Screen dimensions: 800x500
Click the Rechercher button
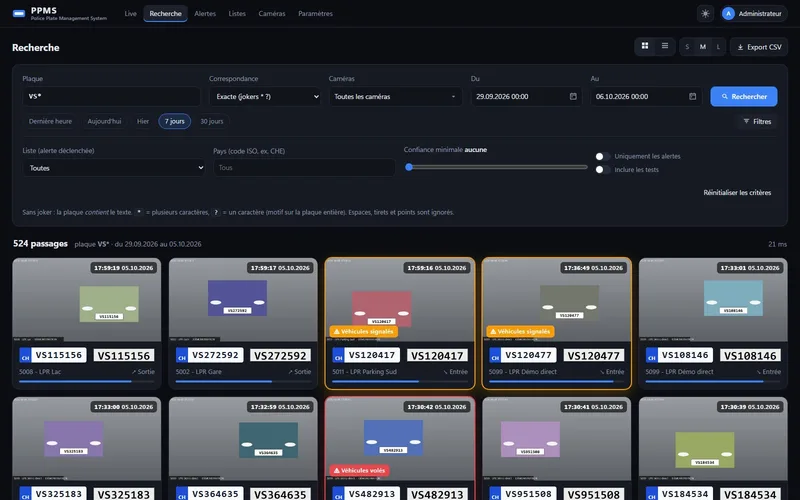point(744,96)
